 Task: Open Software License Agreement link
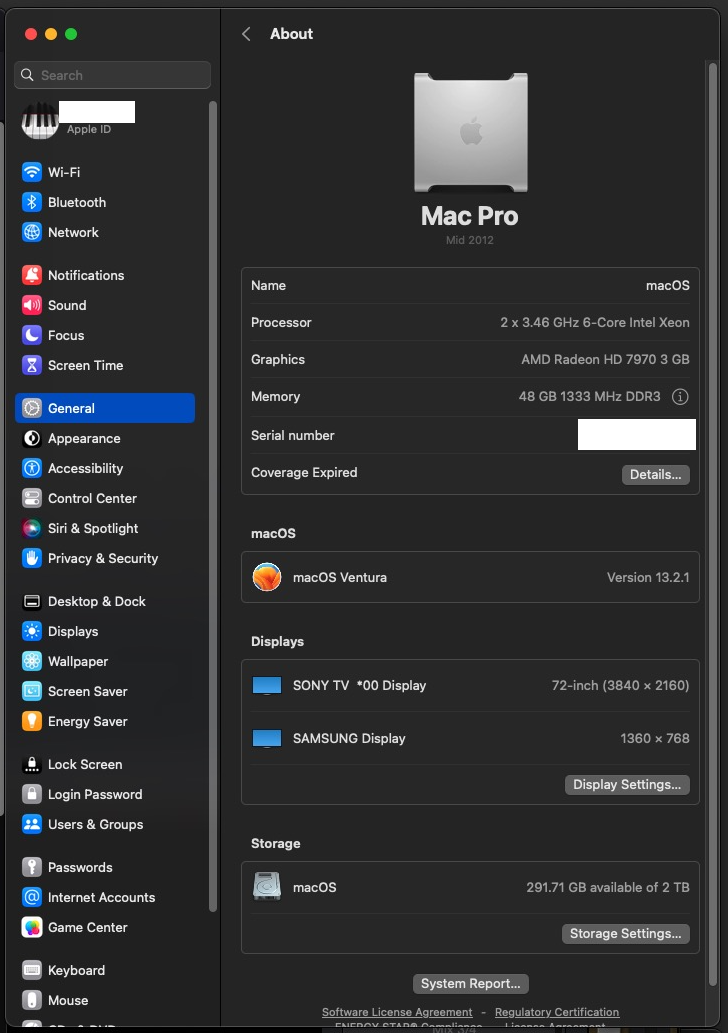pyautogui.click(x=397, y=1012)
